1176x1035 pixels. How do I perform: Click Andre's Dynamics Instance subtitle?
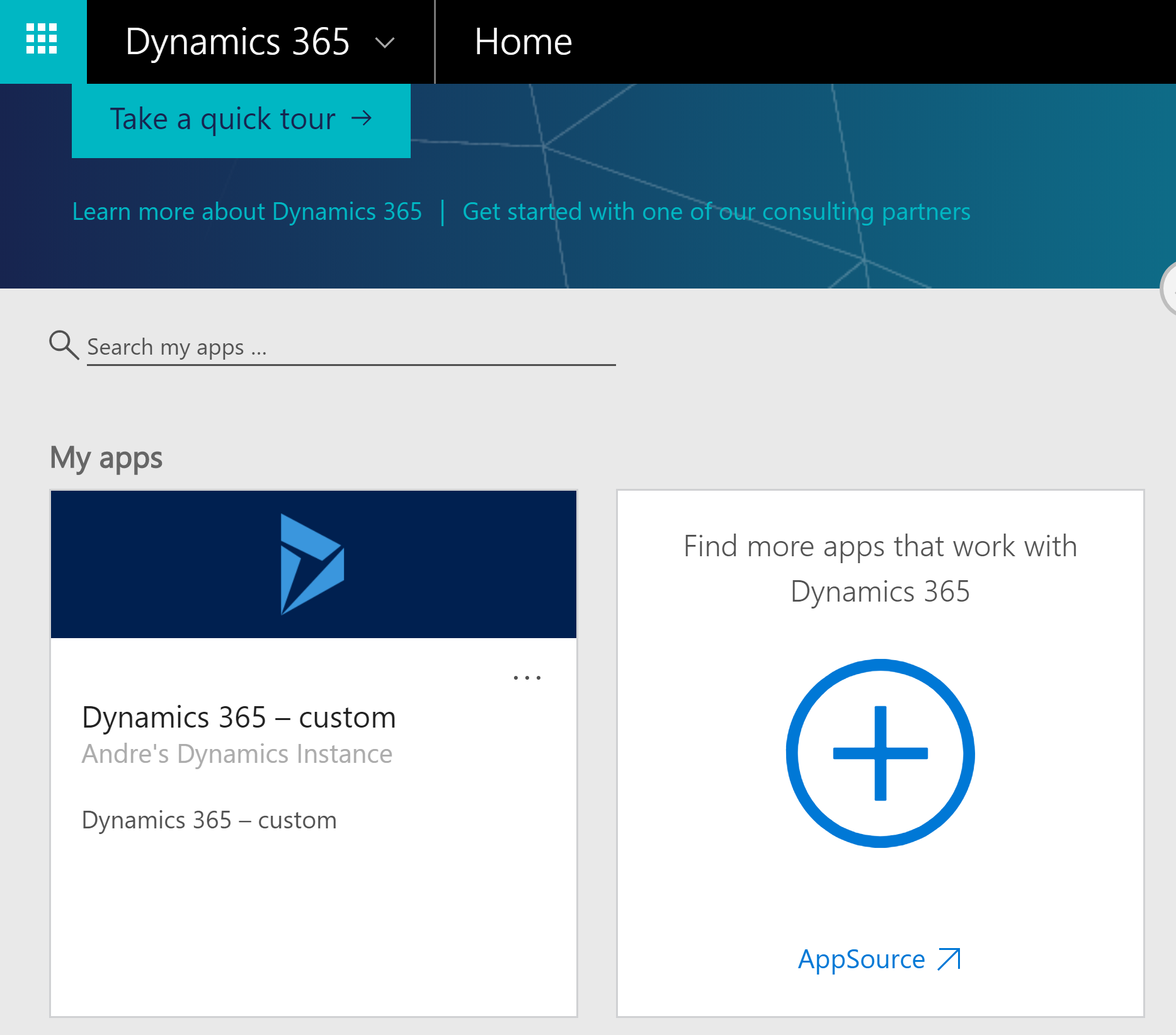237,754
